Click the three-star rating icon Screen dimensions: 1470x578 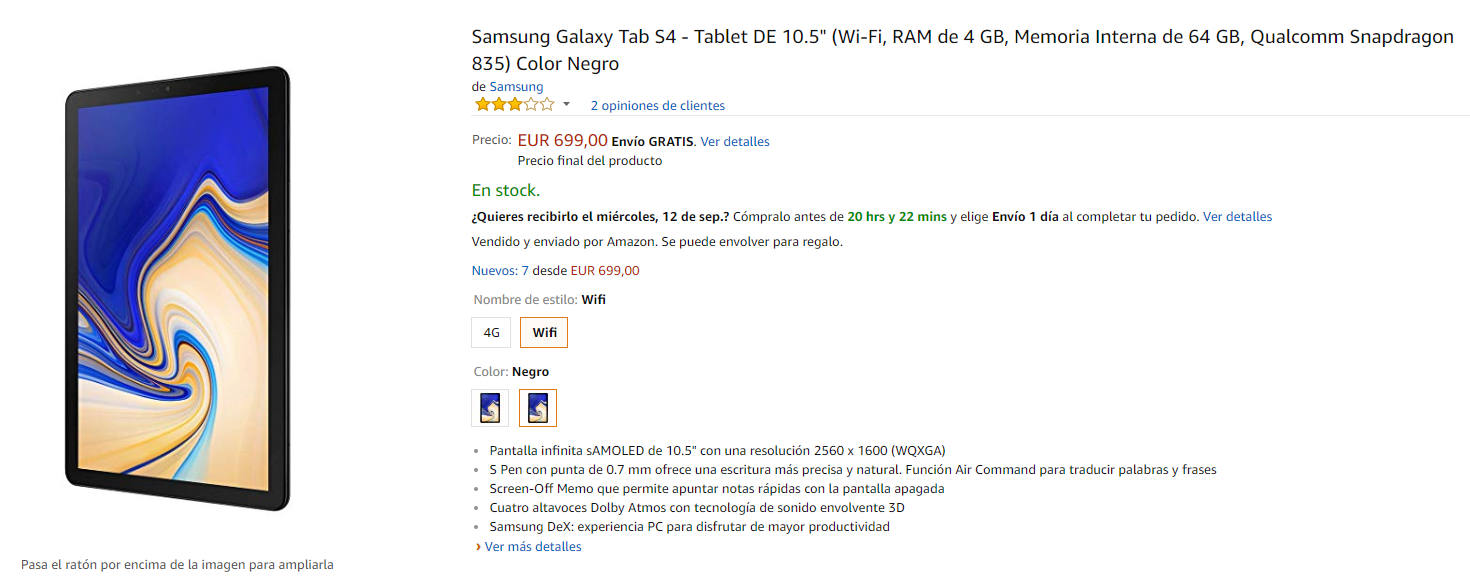pos(513,105)
